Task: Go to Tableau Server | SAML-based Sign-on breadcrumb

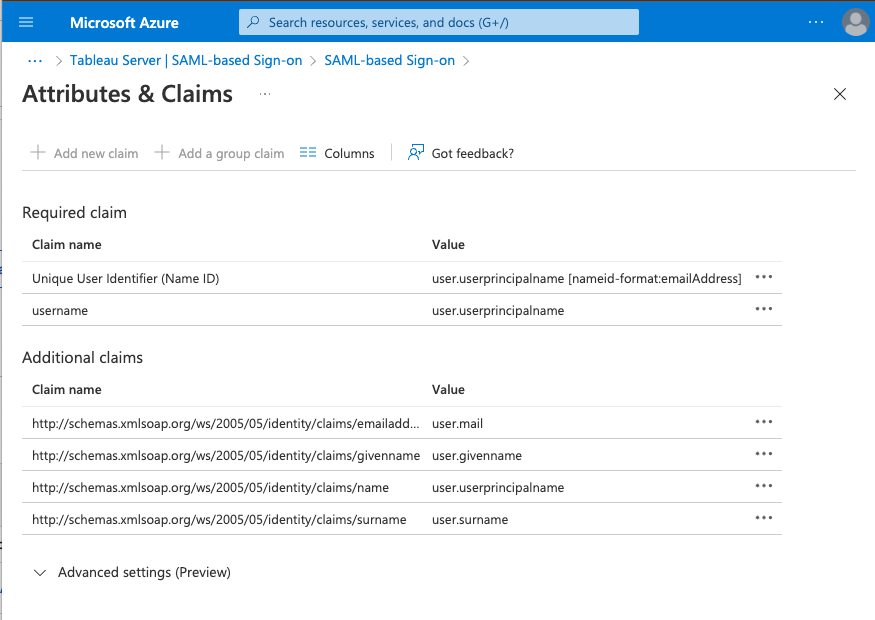Action: click(186, 60)
